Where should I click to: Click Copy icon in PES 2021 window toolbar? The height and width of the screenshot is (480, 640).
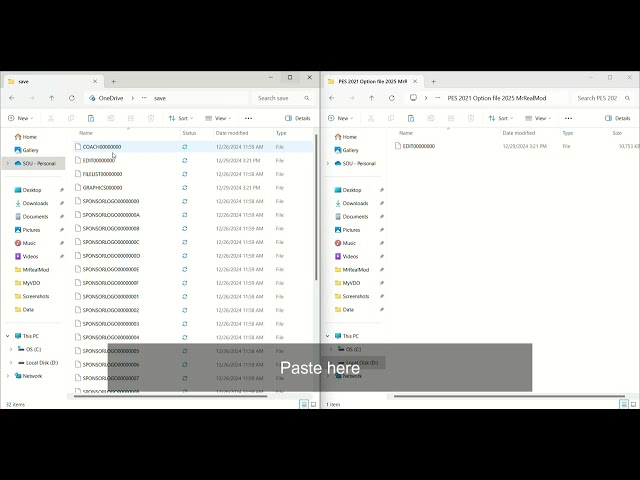point(391,118)
